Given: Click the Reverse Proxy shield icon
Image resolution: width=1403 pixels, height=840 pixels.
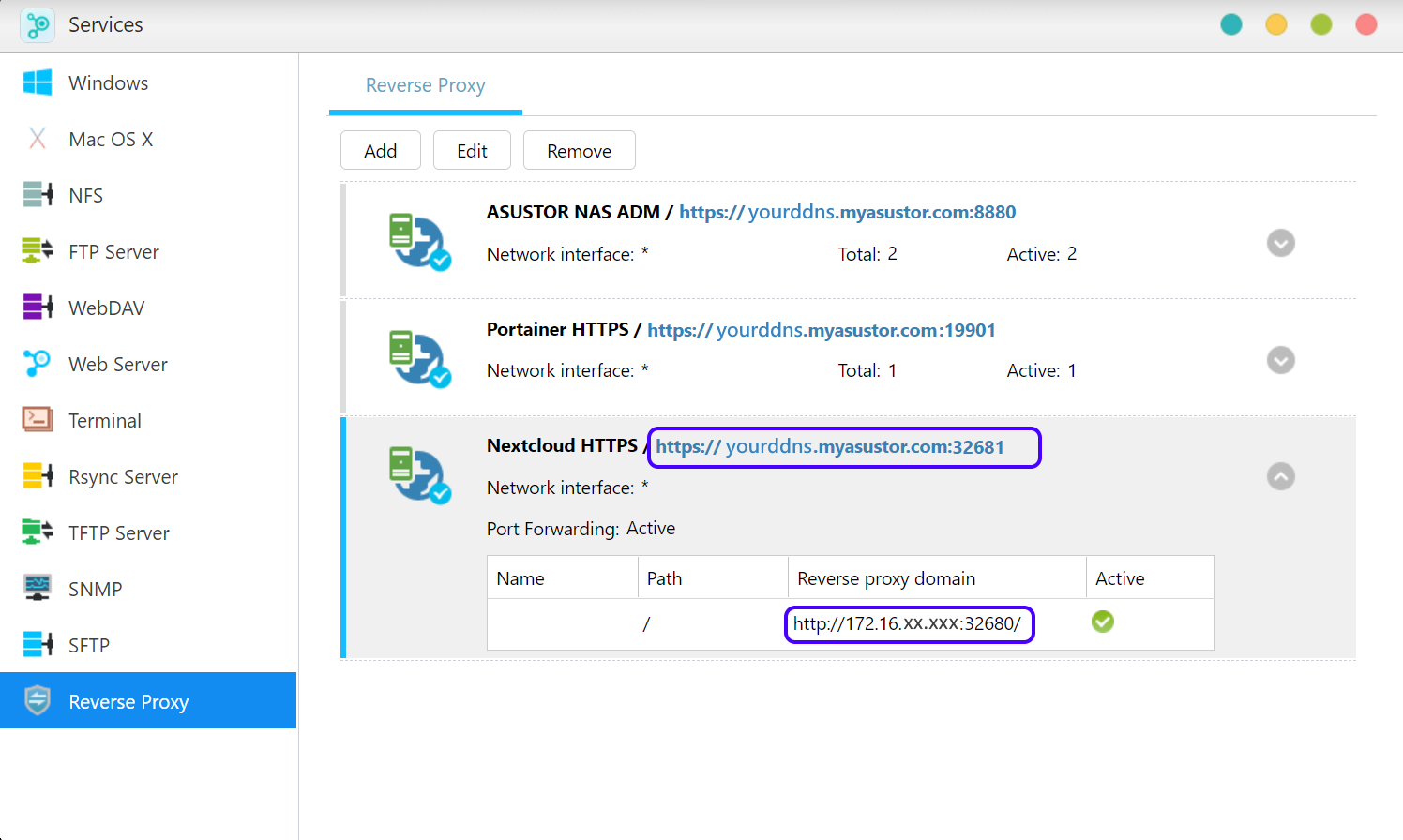Looking at the screenshot, I should pos(38,700).
